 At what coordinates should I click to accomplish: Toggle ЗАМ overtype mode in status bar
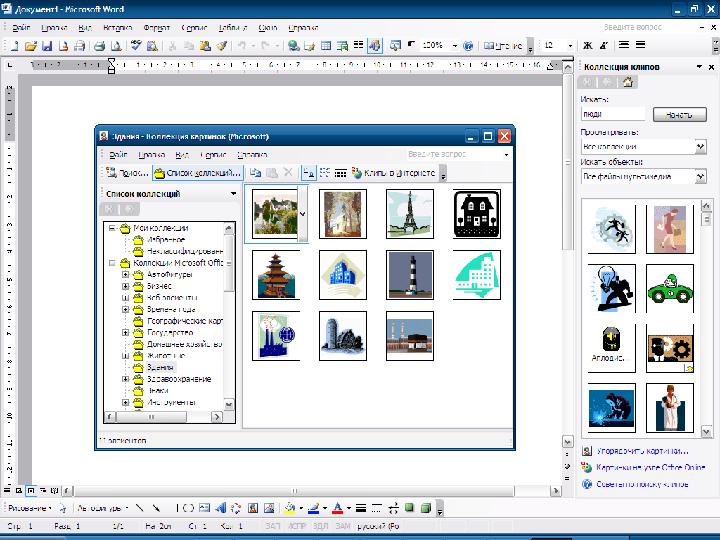[x=343, y=527]
